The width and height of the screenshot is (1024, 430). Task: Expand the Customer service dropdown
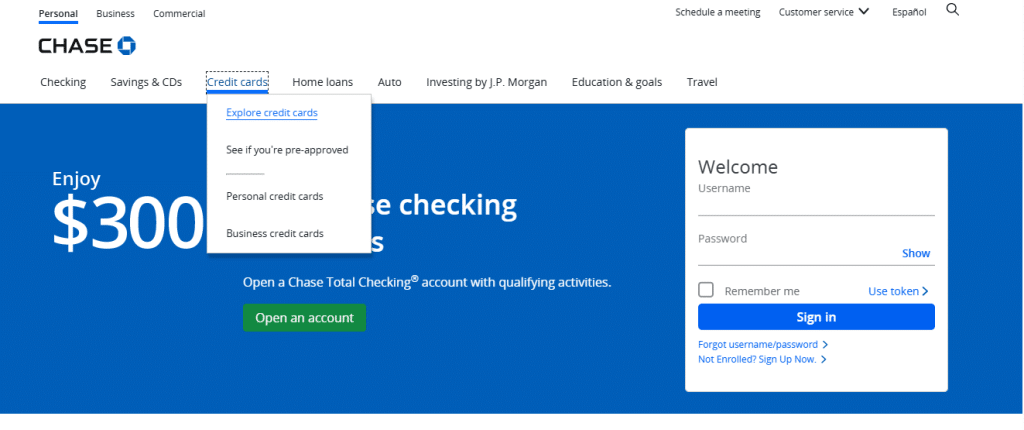click(824, 12)
